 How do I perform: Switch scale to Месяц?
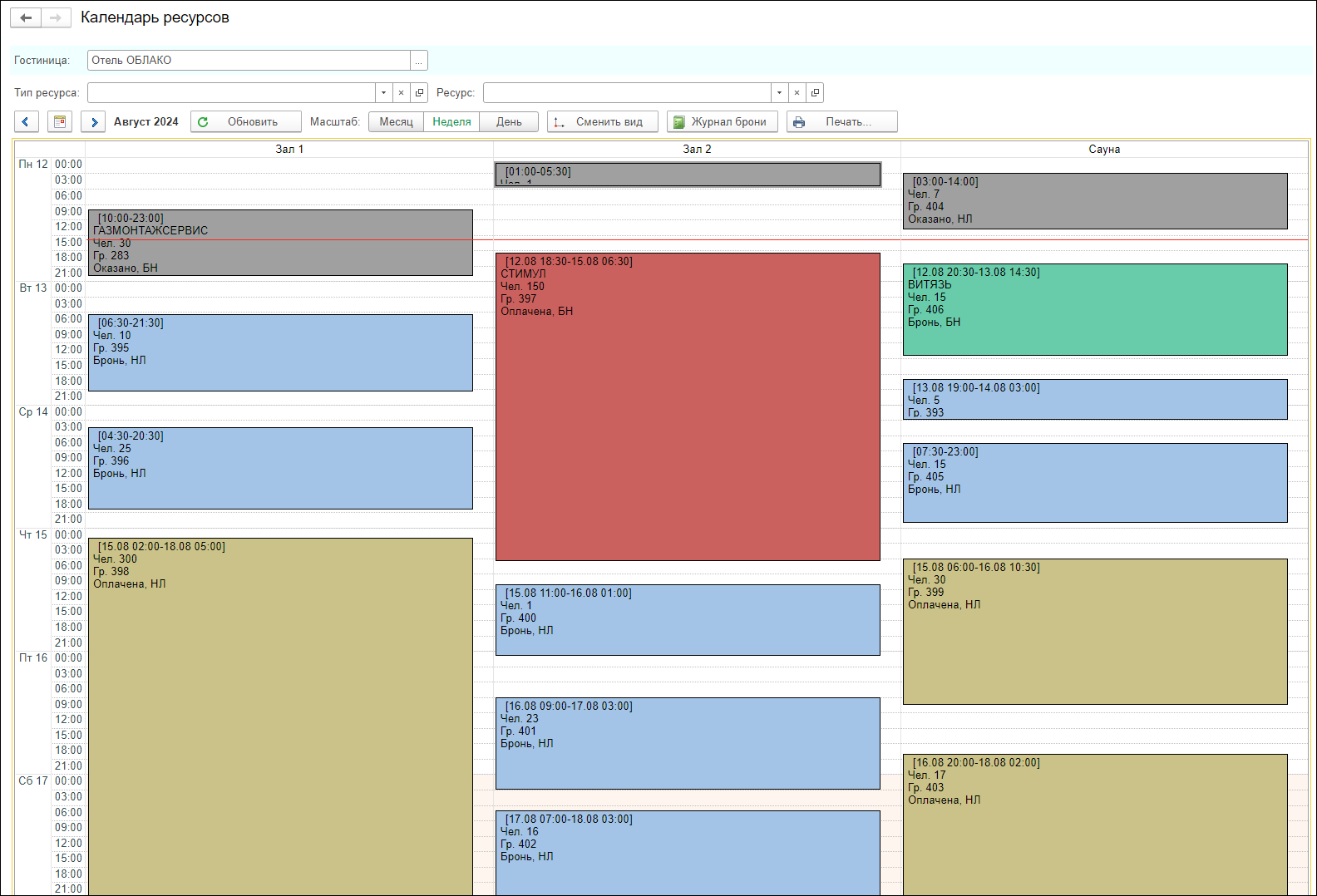(396, 122)
